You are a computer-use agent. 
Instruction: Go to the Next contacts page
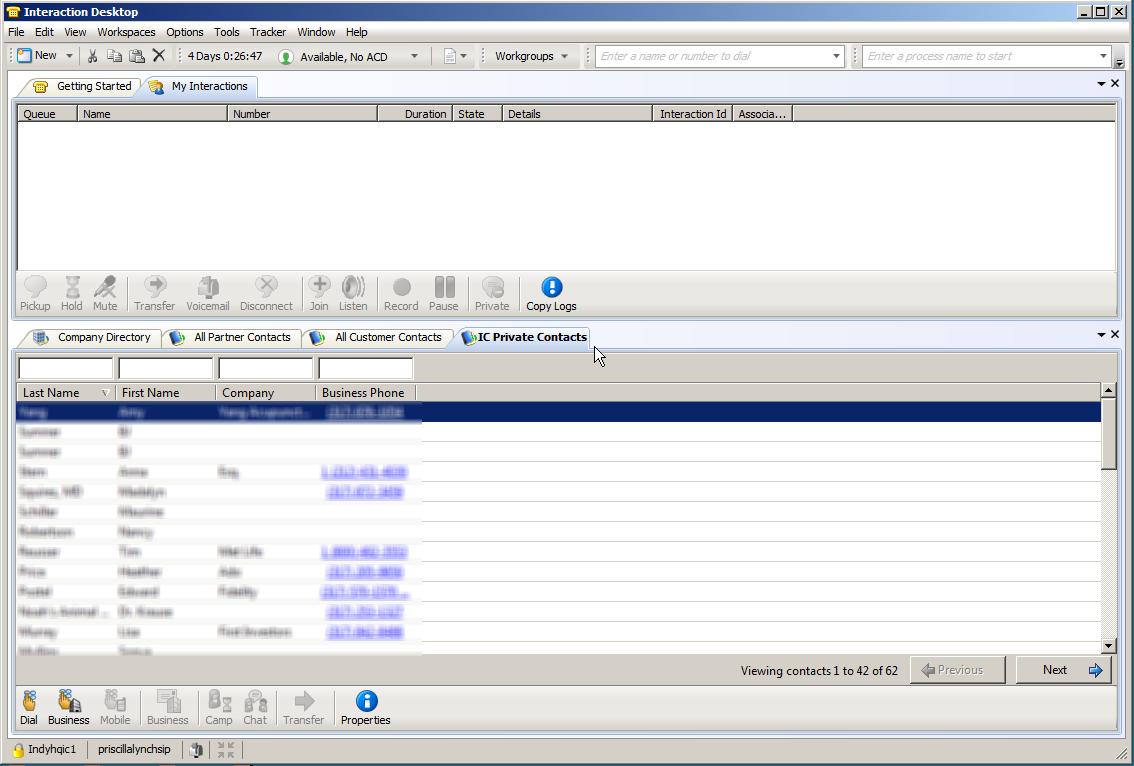(1064, 670)
